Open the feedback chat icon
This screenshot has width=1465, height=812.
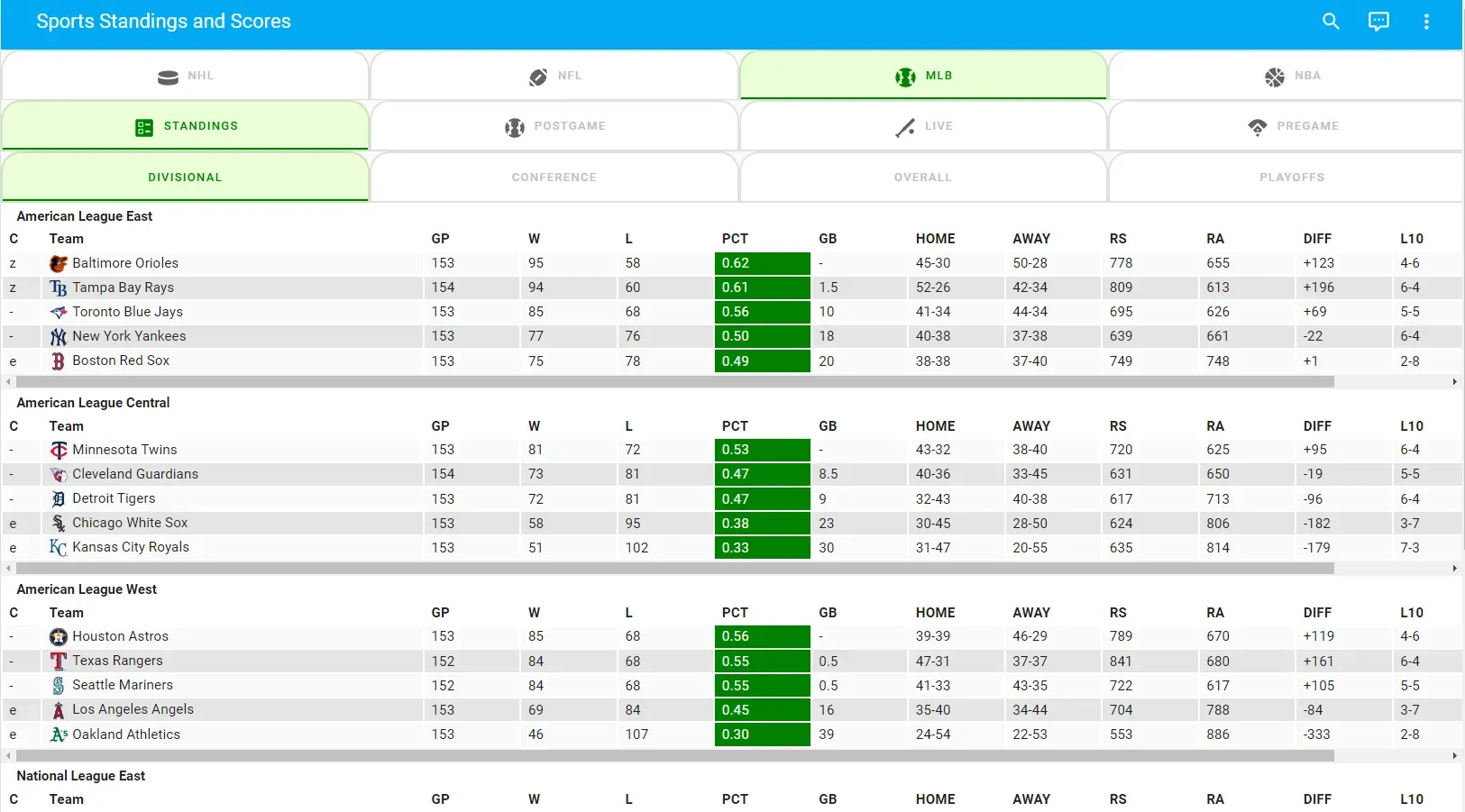click(1378, 22)
